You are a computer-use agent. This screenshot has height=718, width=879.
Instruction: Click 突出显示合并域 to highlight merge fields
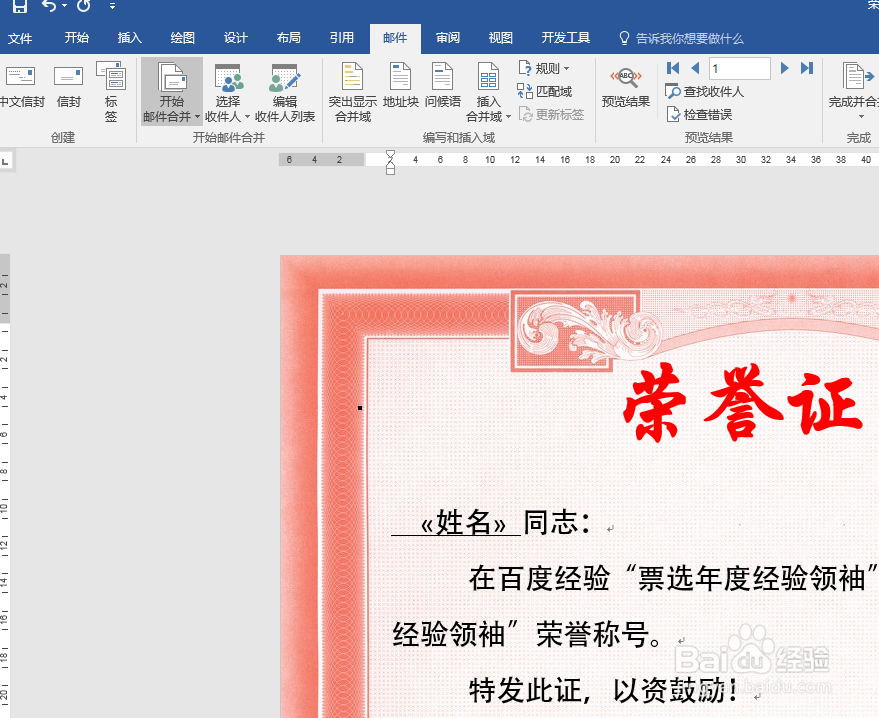[351, 95]
